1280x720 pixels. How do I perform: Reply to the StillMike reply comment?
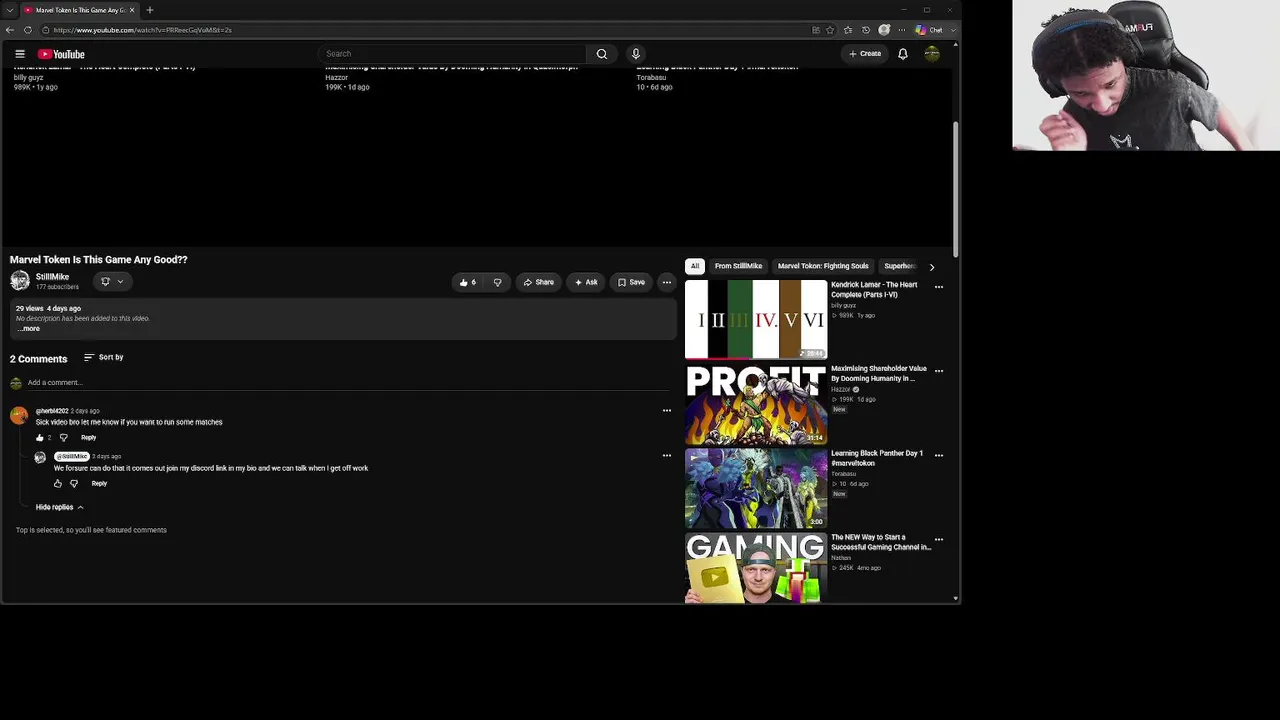[99, 484]
